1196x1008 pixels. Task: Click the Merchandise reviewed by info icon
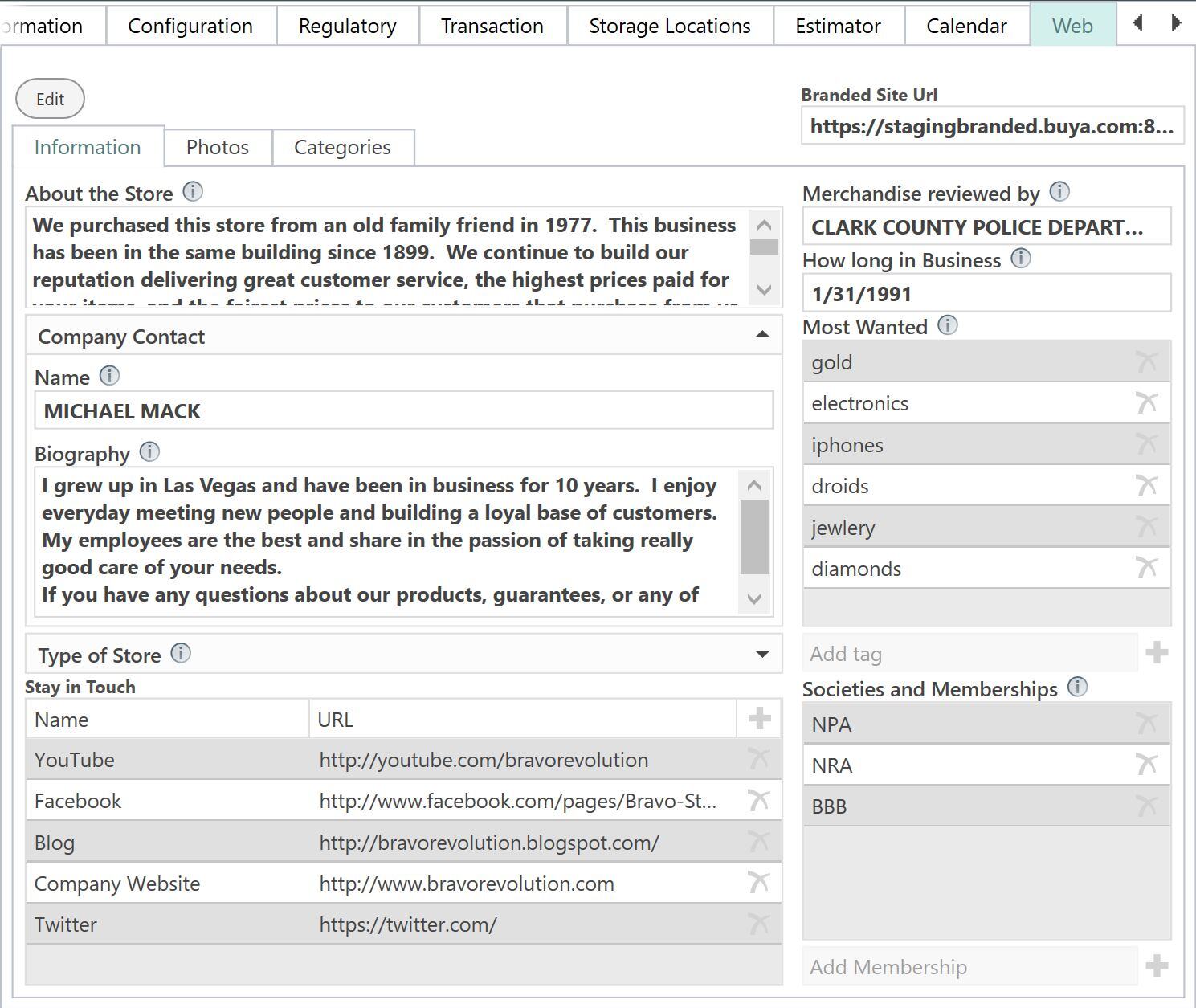pos(1059,192)
